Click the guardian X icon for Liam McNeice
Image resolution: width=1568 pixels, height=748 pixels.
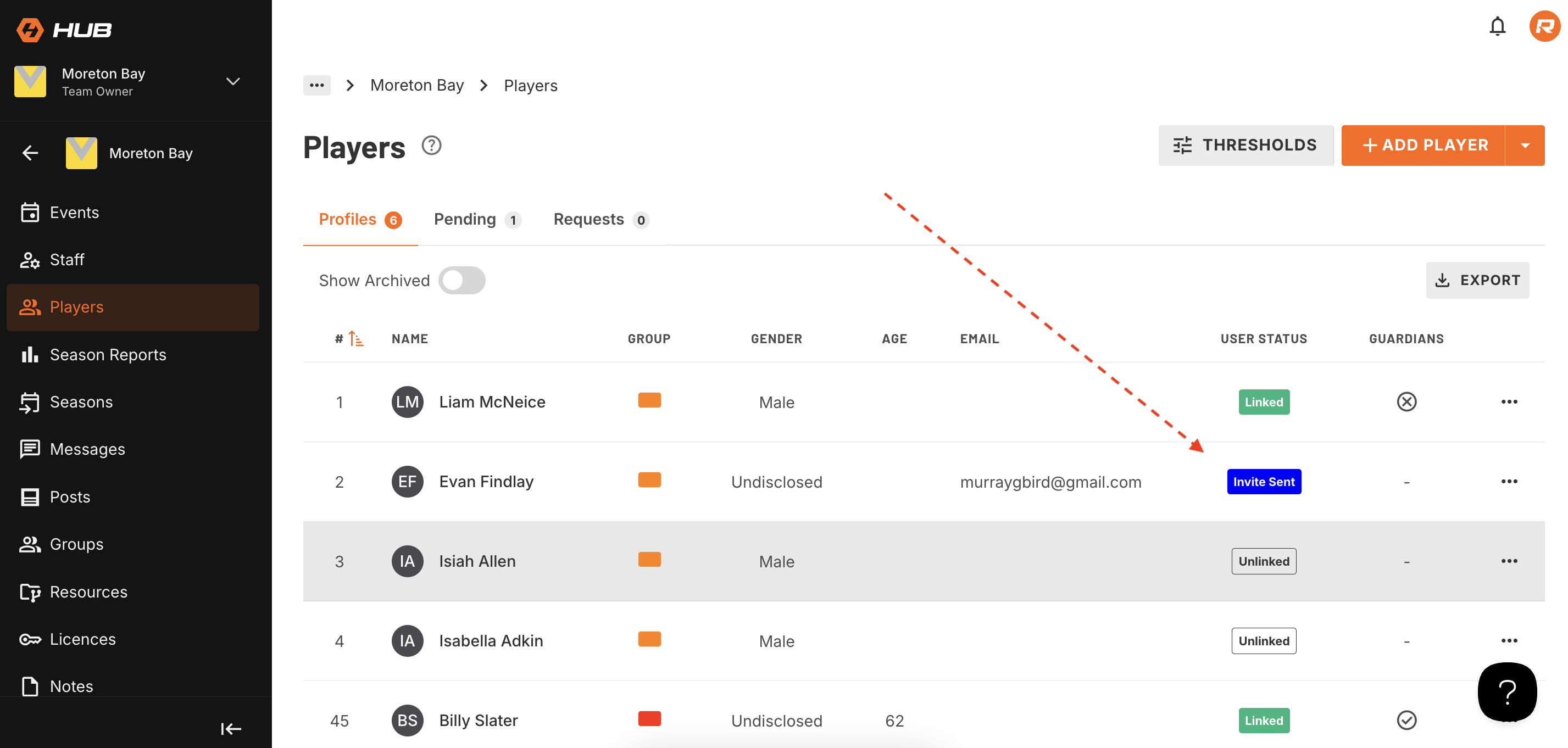click(1406, 401)
